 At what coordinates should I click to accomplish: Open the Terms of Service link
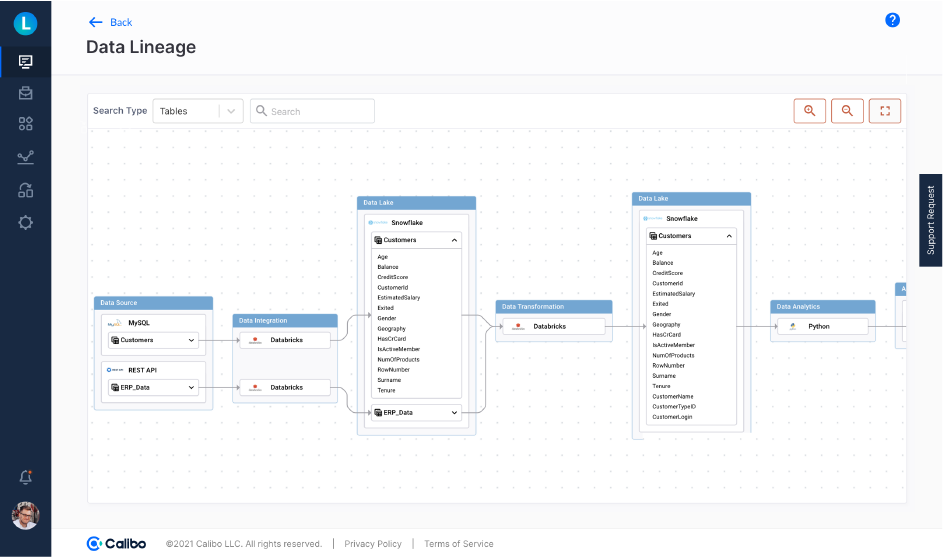tap(459, 544)
